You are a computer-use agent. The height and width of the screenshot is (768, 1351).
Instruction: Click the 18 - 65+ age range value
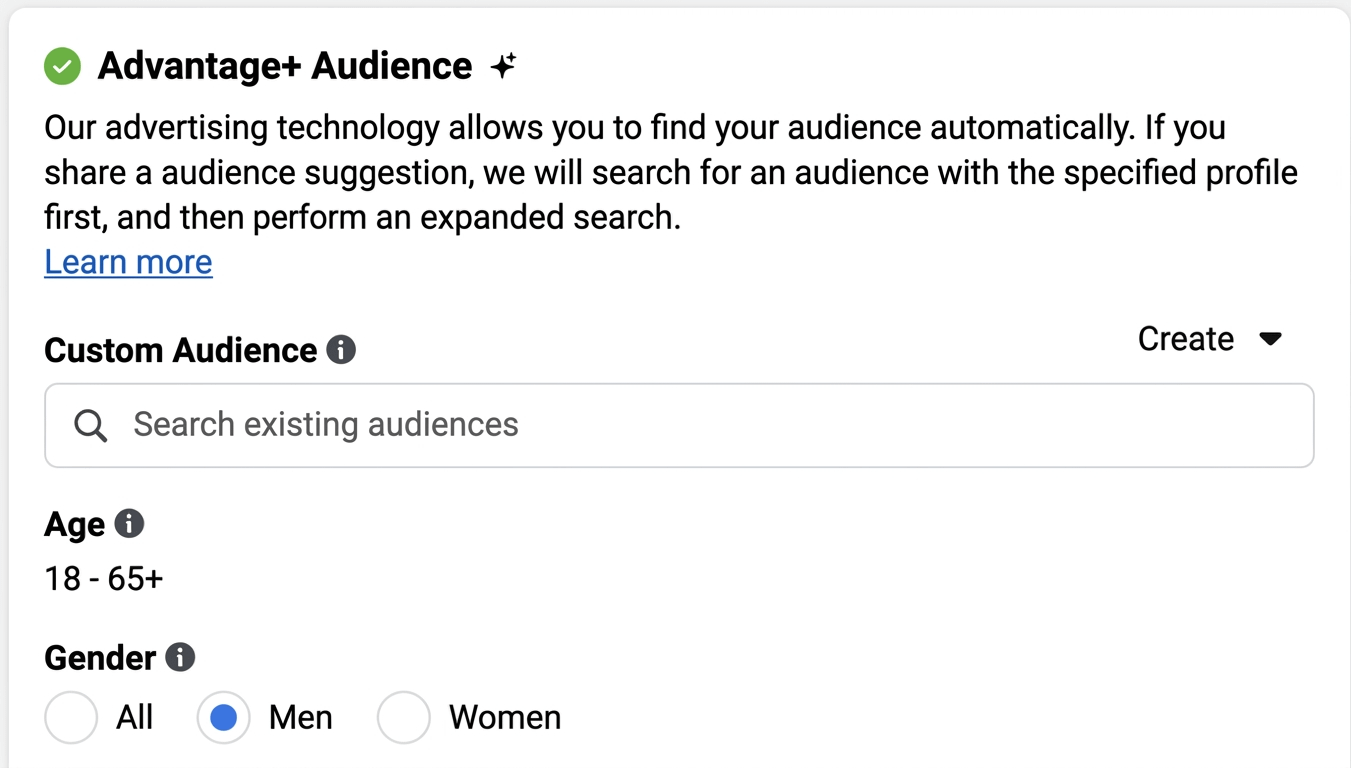tap(104, 578)
